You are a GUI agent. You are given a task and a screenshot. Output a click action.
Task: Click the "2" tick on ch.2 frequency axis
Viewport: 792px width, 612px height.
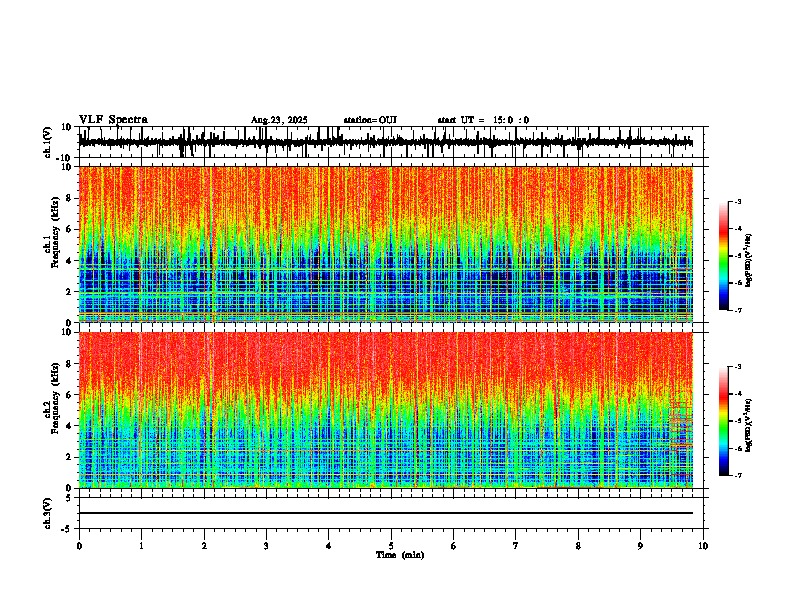69,457
